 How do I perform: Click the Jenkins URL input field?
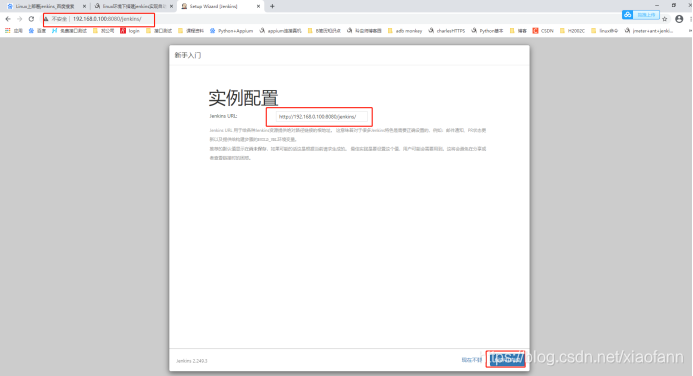(322, 117)
